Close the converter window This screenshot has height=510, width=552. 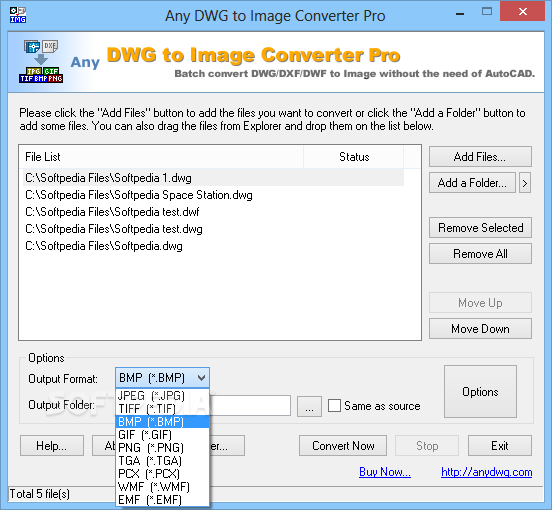522,12
